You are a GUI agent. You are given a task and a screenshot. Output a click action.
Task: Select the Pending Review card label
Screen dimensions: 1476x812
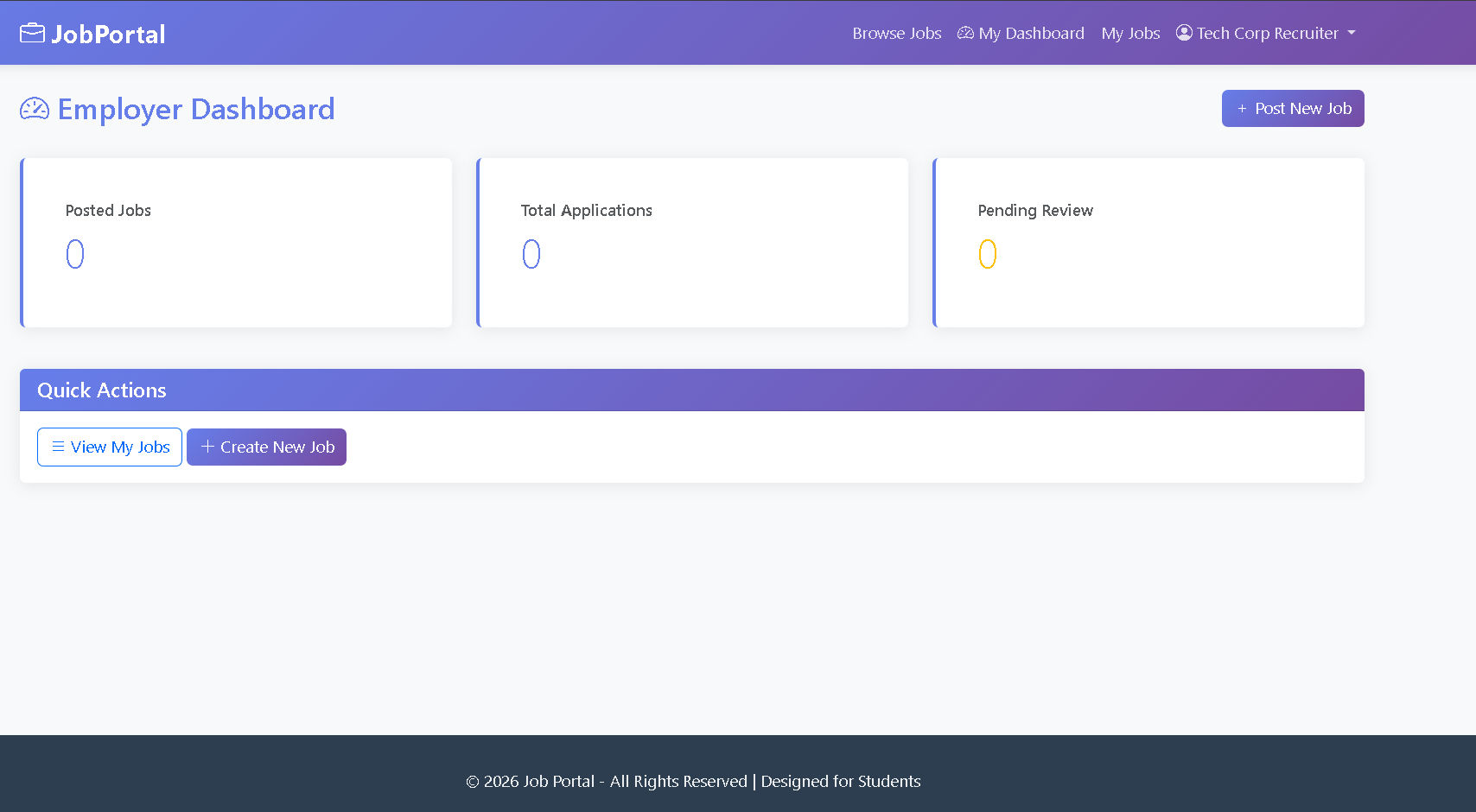pyautogui.click(x=1035, y=210)
